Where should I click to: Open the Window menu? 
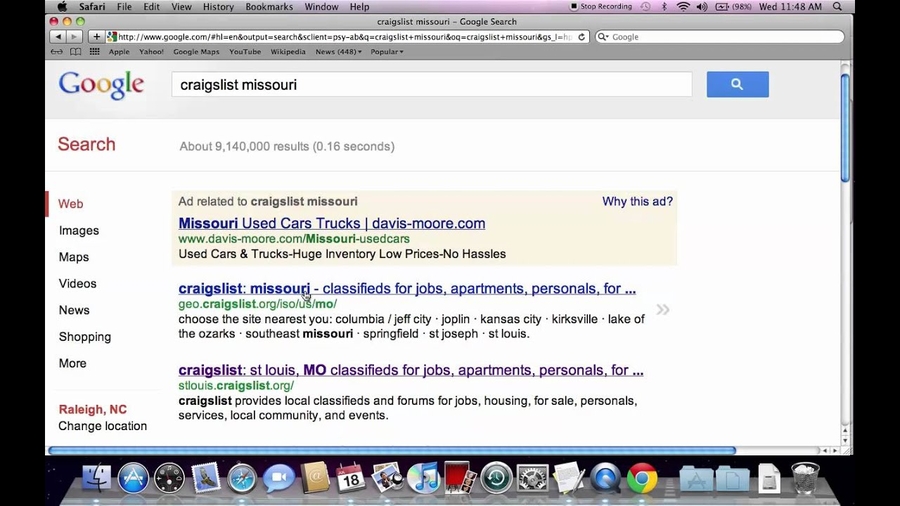[x=321, y=7]
